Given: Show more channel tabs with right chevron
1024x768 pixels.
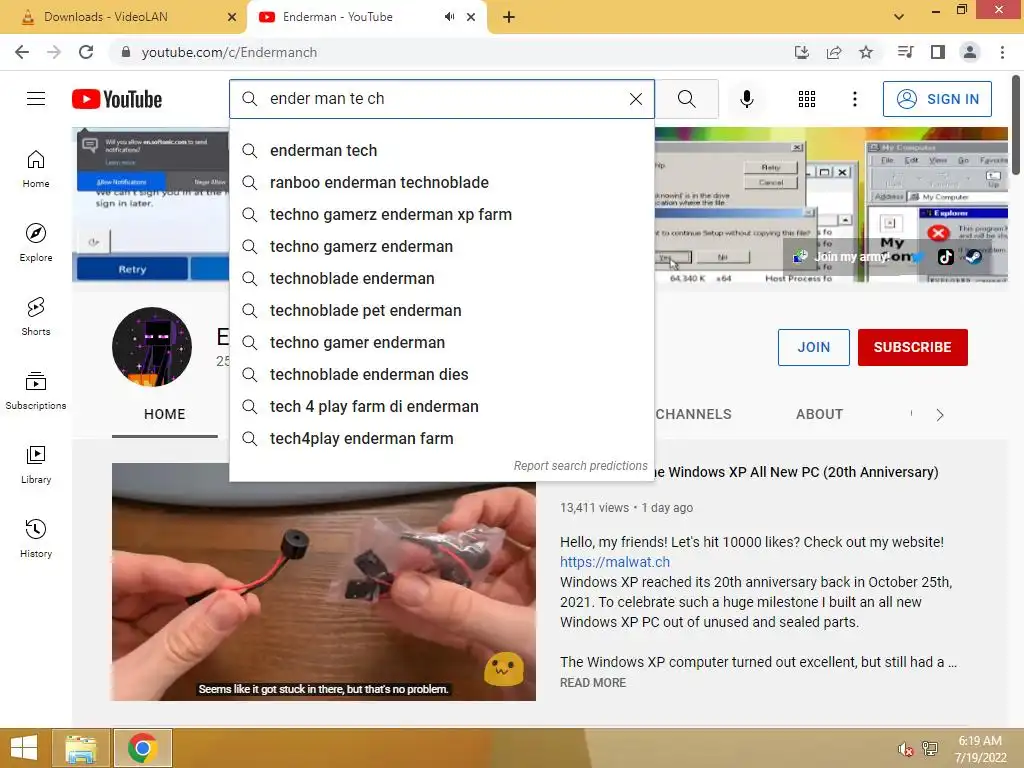Looking at the screenshot, I should pos(940,415).
